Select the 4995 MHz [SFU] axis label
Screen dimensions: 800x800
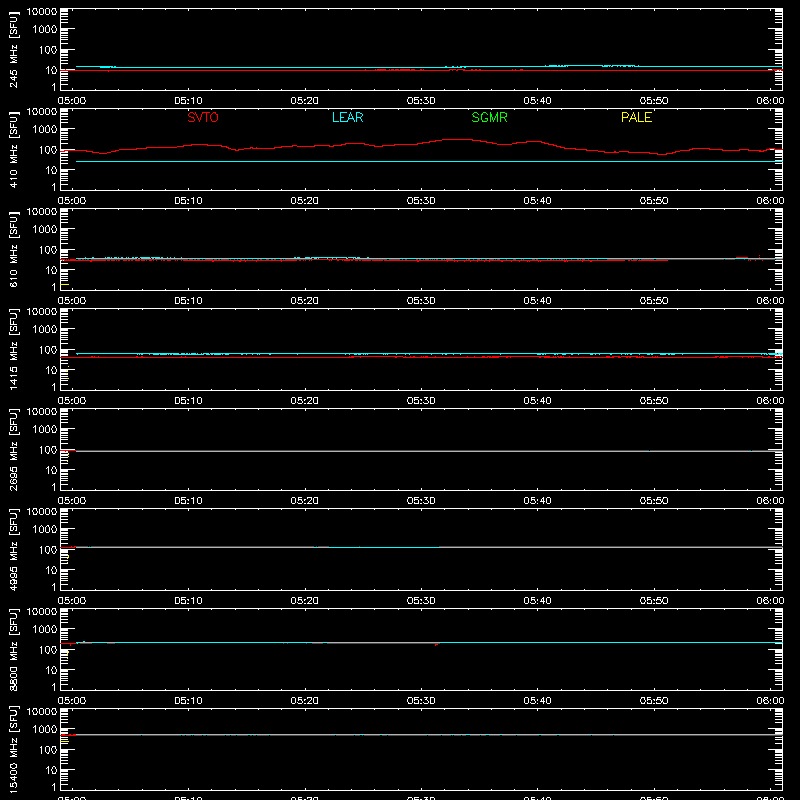point(14,549)
